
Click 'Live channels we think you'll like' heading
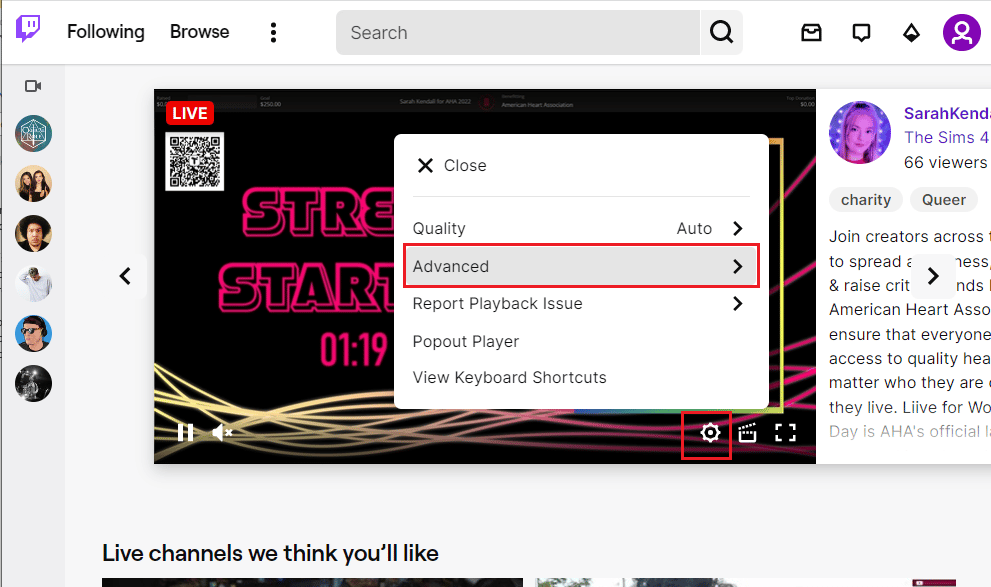[270, 553]
